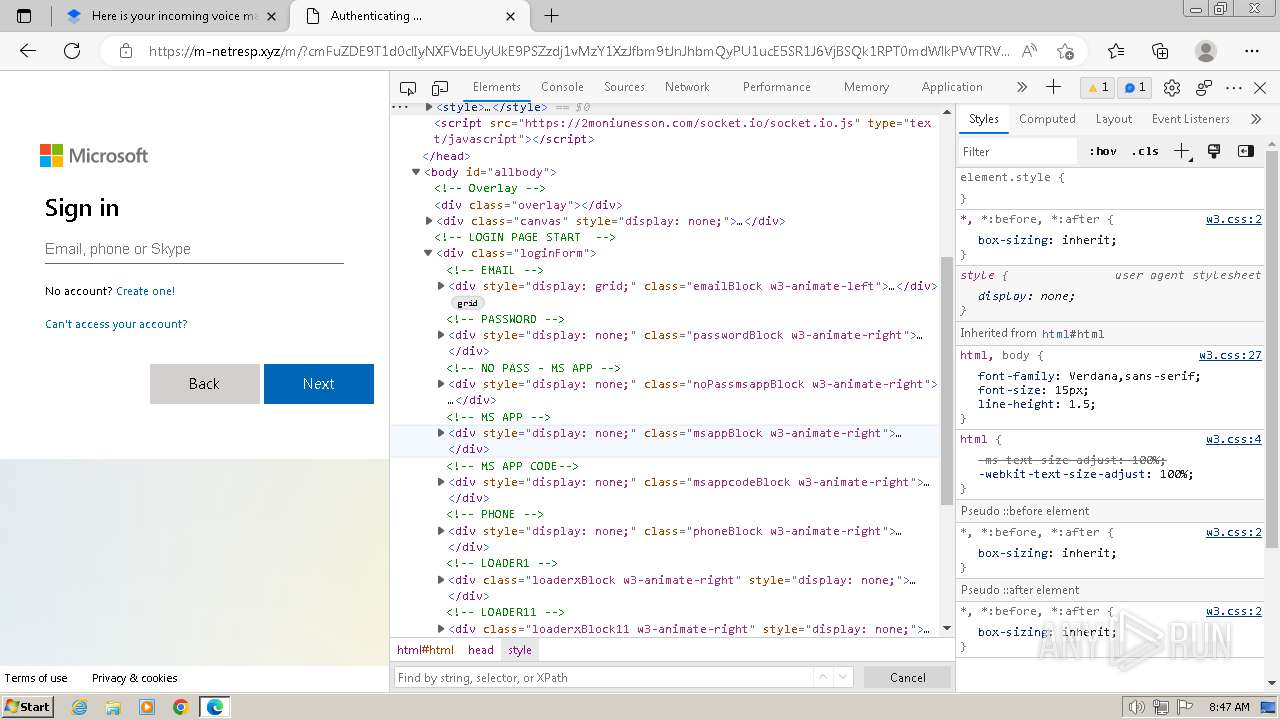Open Can't access your account link
Image resolution: width=1280 pixels, height=720 pixels.
coord(116,324)
